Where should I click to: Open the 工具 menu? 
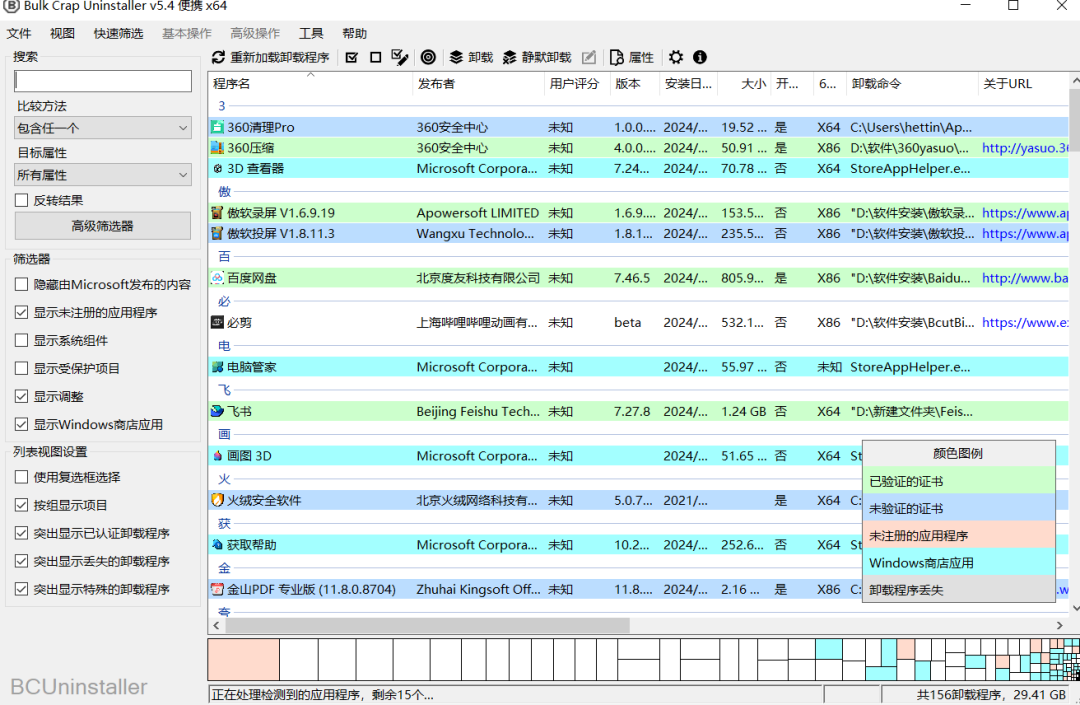(x=311, y=34)
